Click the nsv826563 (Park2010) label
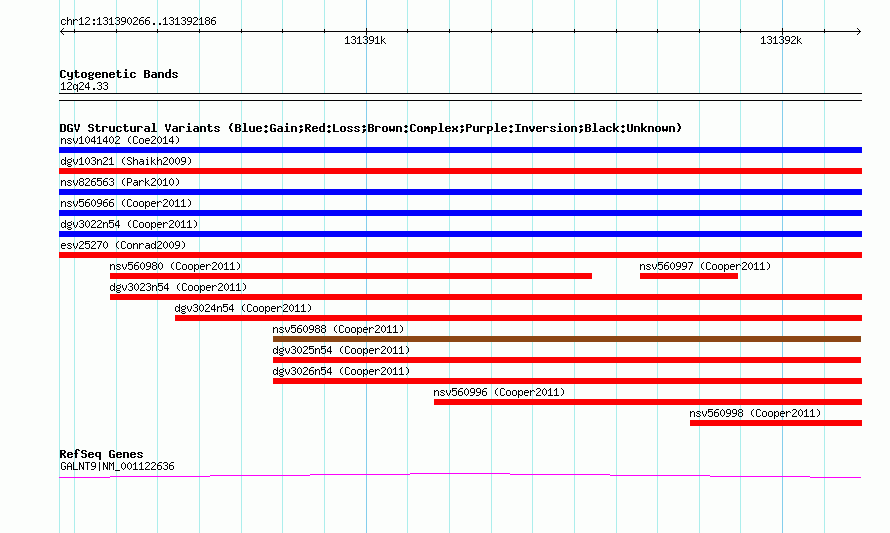Image resolution: width=890 pixels, height=533 pixels. tap(120, 182)
